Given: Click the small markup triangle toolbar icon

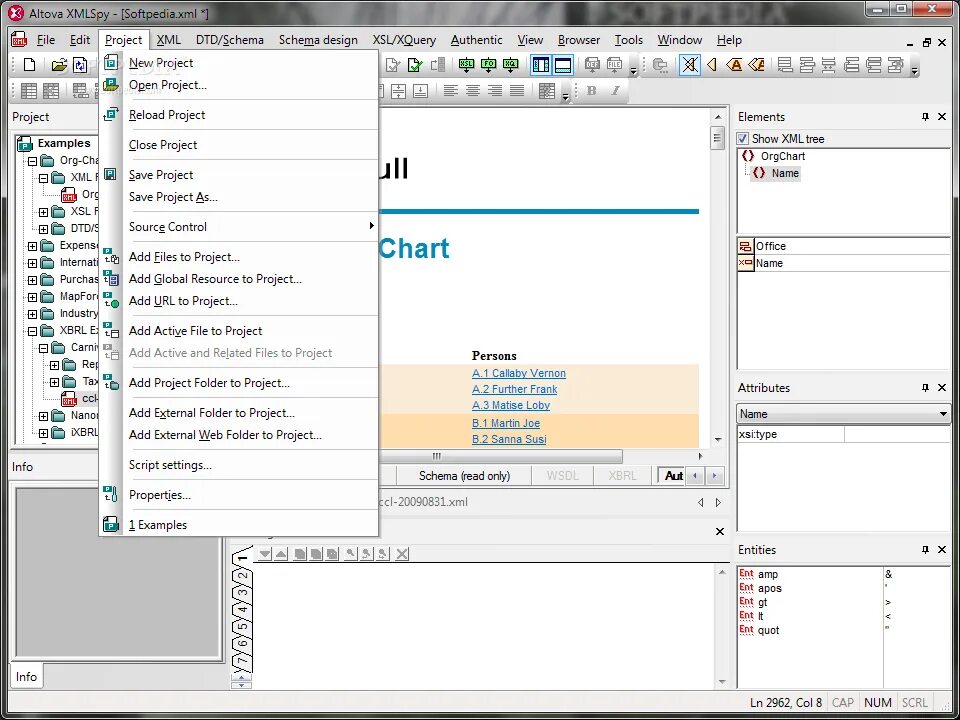Looking at the screenshot, I should tap(711, 64).
